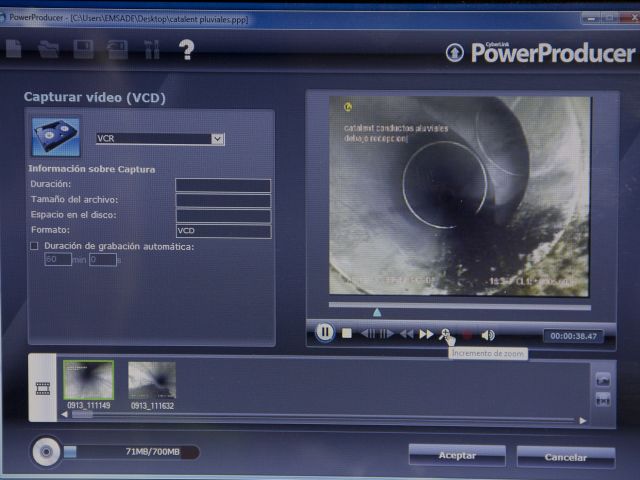Viewport: 640px width, 480px height.
Task: Rewind the preview video
Action: pos(407,334)
